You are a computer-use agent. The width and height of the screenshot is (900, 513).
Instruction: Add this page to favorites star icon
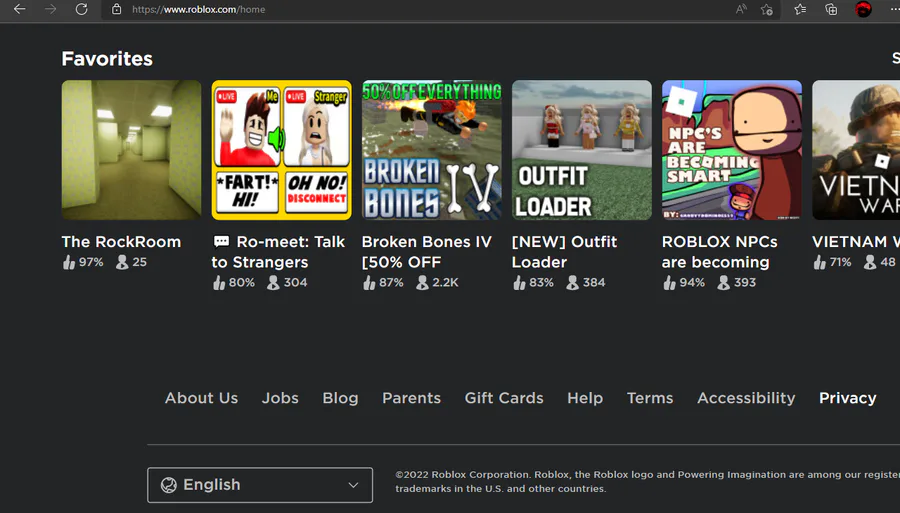[767, 9]
